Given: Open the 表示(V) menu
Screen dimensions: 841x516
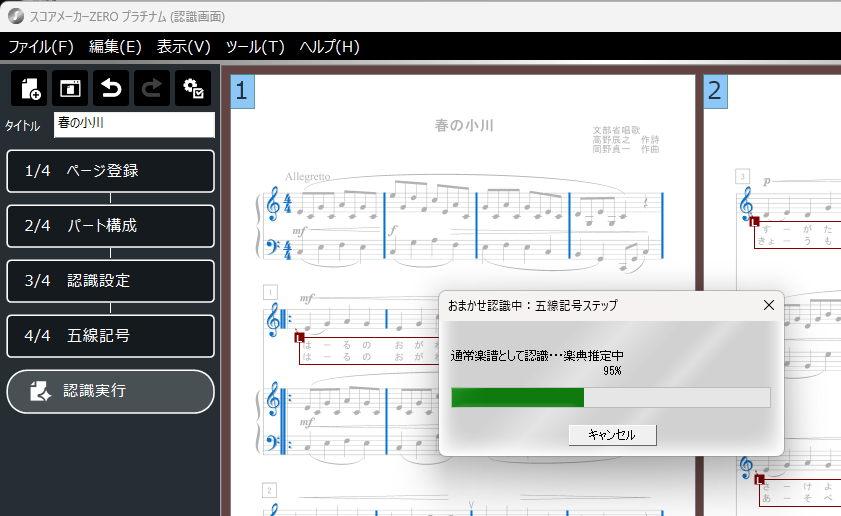Looking at the screenshot, I should tap(184, 47).
